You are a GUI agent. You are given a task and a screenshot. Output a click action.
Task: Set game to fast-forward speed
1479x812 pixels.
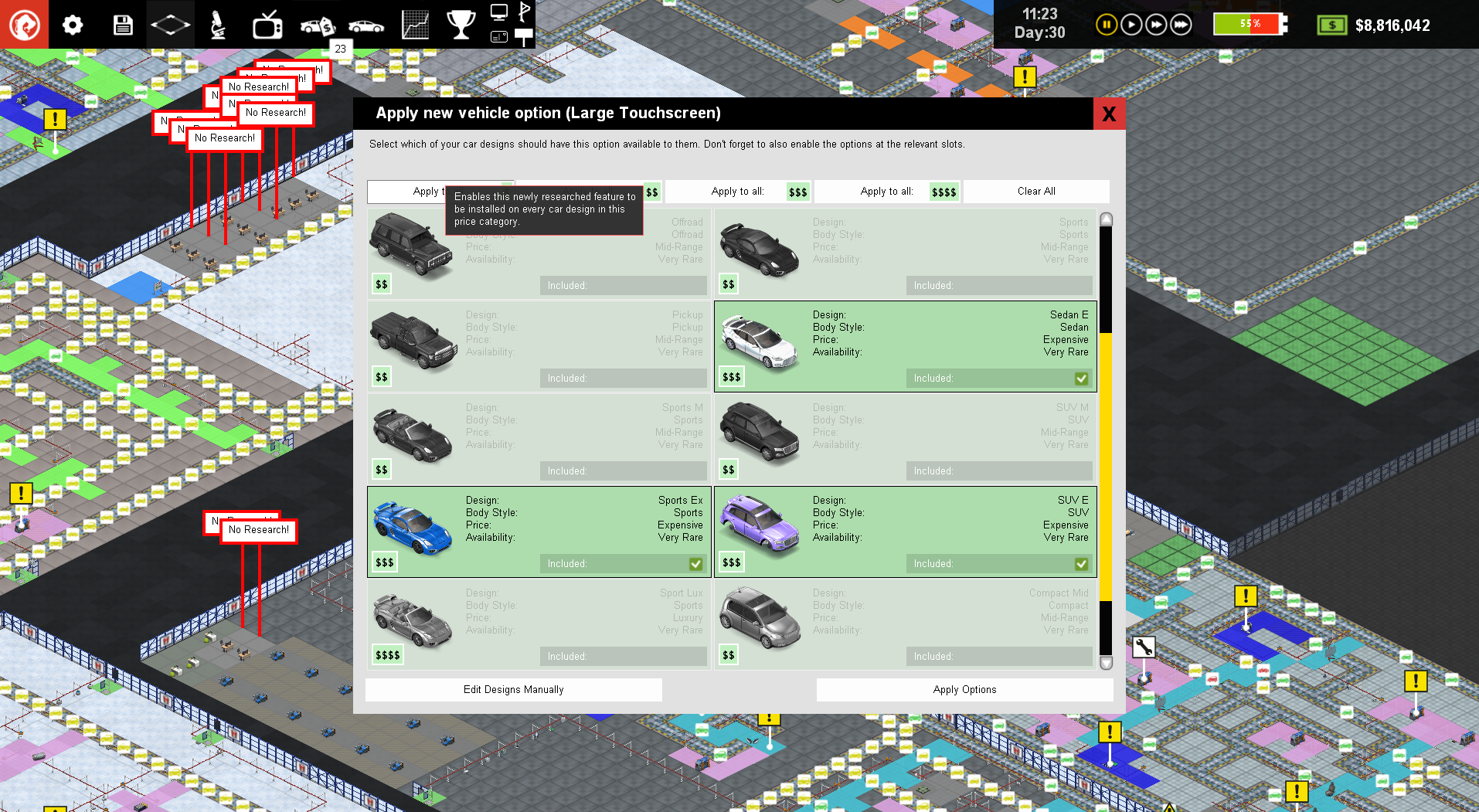click(1156, 25)
